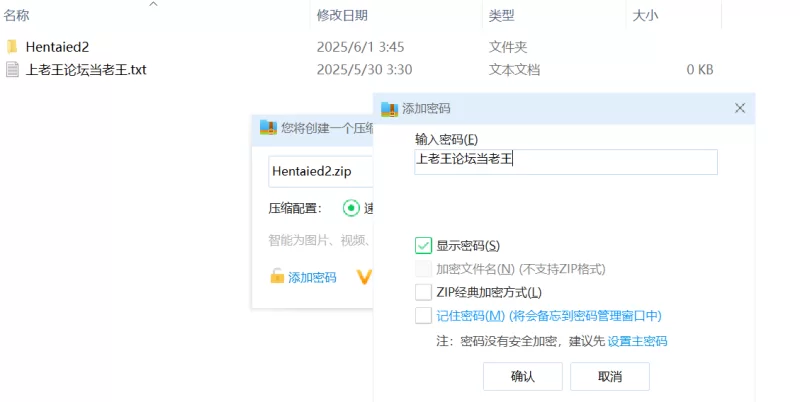This screenshot has height=402, width=800.
Task: Select the Hentaied2 folder icon
Action: click(x=12, y=47)
